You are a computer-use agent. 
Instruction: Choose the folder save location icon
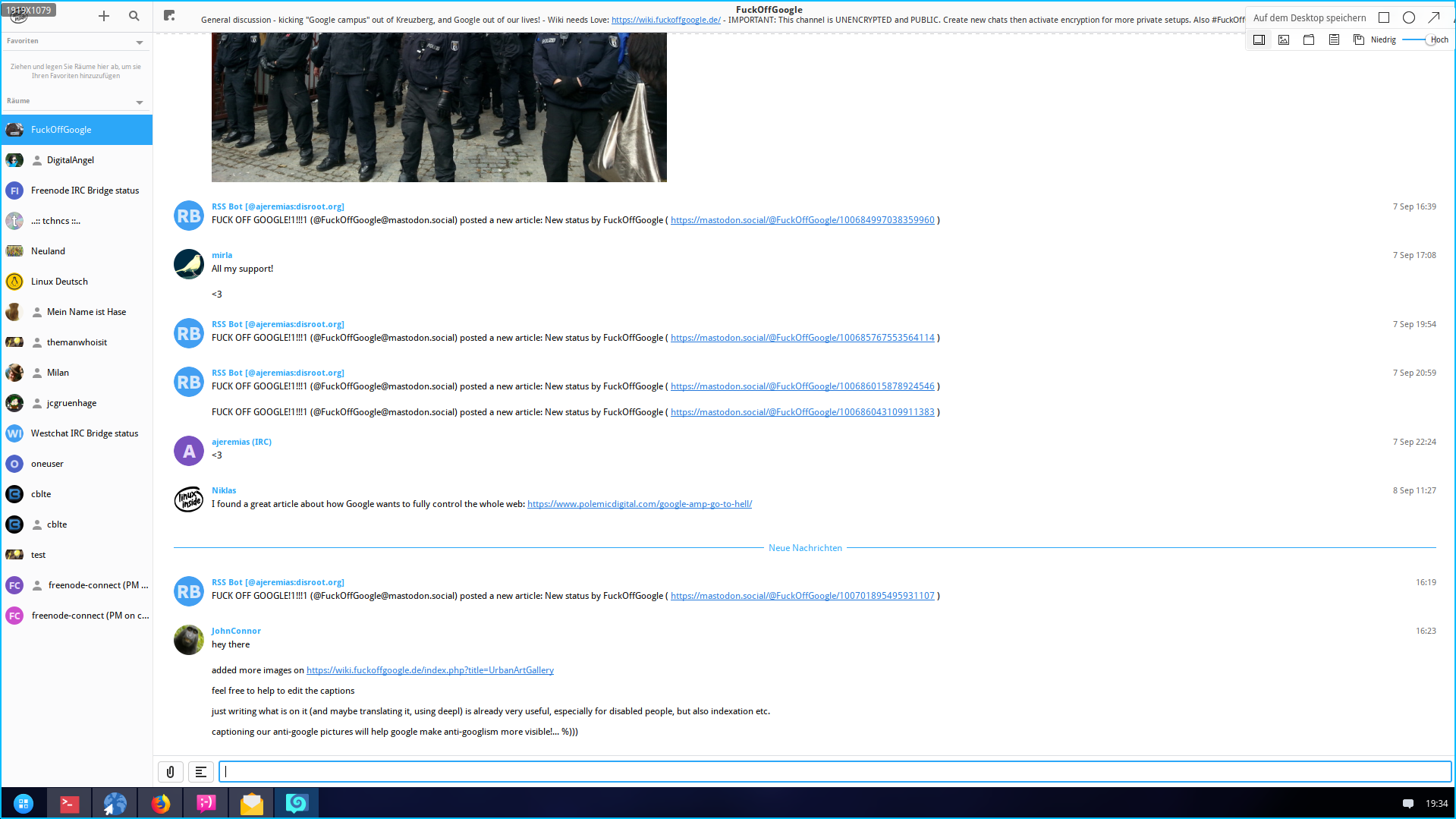point(1309,39)
